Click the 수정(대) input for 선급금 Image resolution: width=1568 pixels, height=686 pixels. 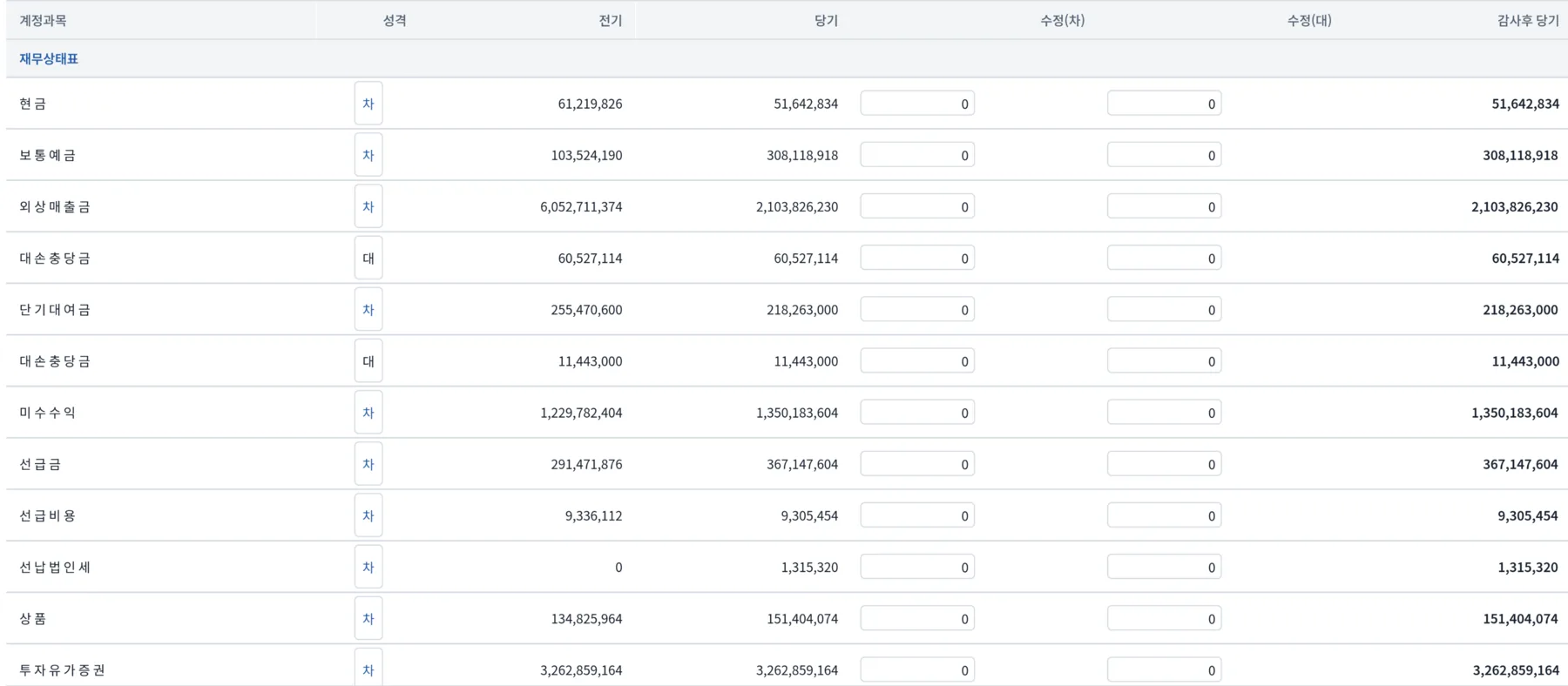tap(1164, 464)
